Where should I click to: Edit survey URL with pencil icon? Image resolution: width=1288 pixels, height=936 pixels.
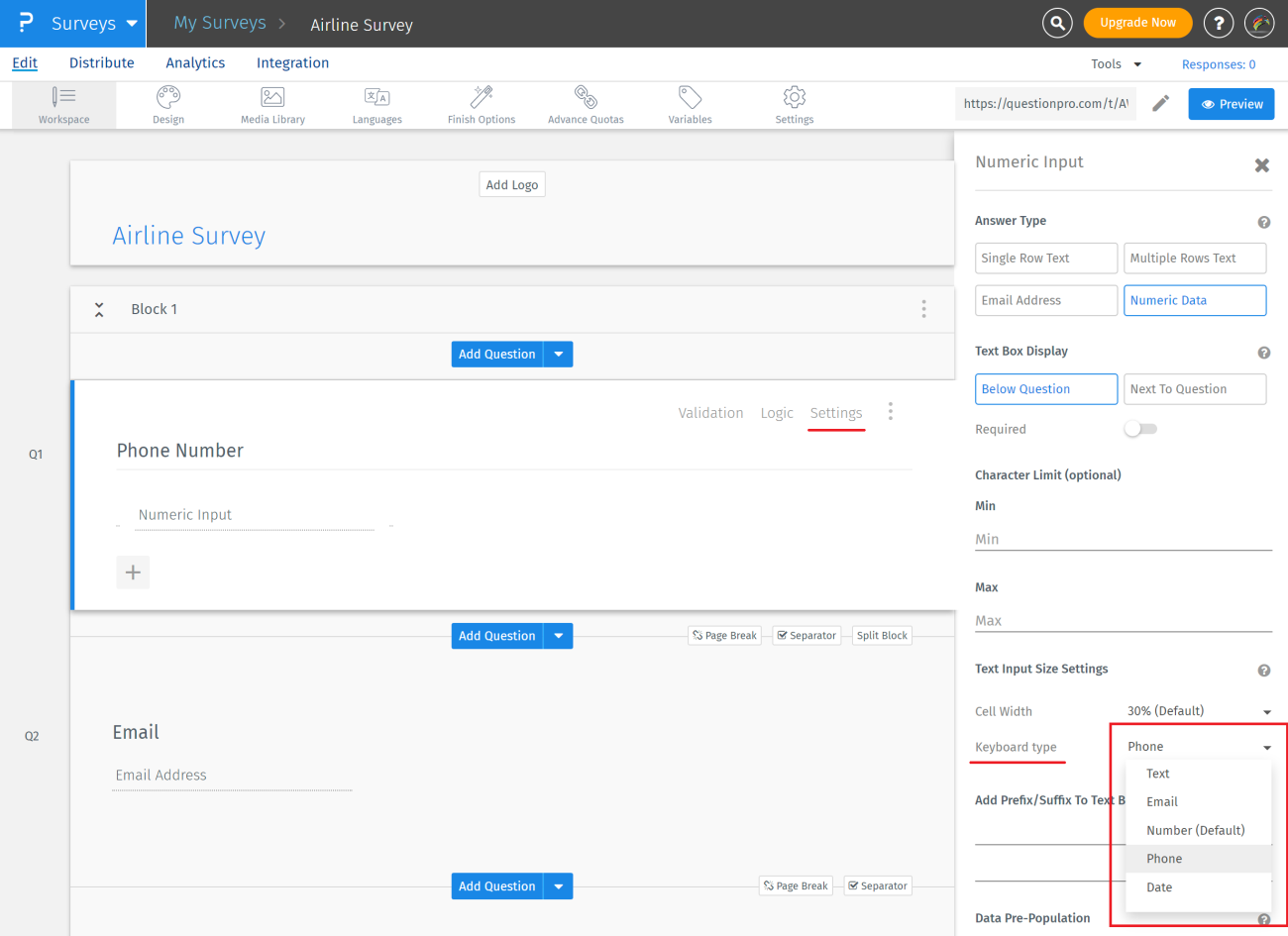click(x=1161, y=103)
